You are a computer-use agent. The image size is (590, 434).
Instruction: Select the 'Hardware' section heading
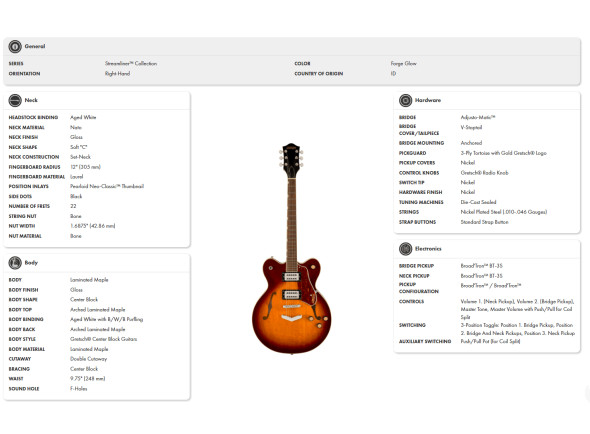click(x=428, y=100)
